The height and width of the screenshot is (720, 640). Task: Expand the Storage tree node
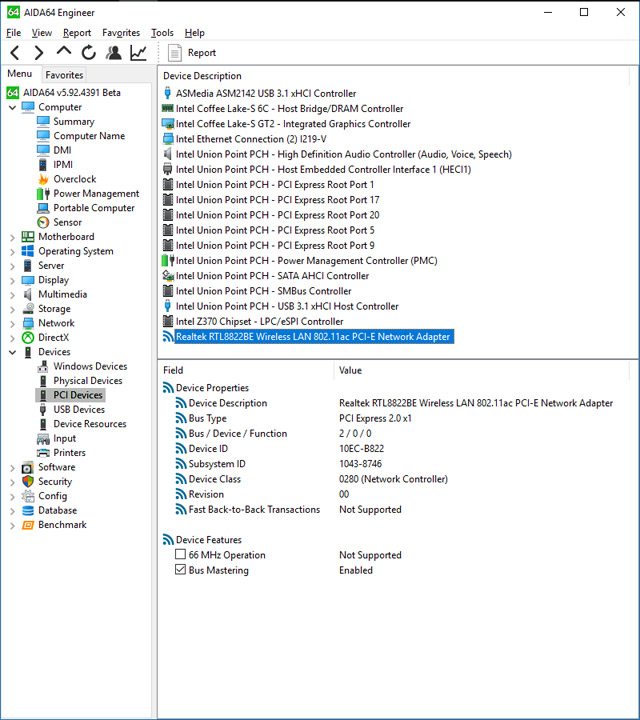pos(12,309)
